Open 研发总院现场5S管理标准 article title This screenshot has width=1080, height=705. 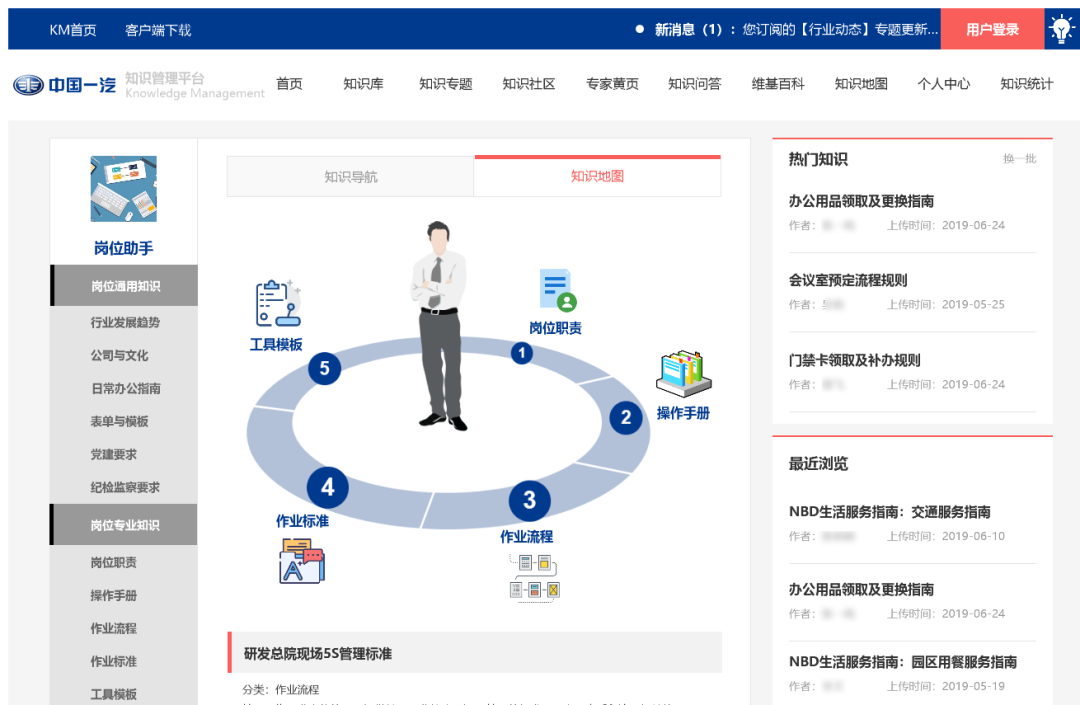(x=318, y=653)
